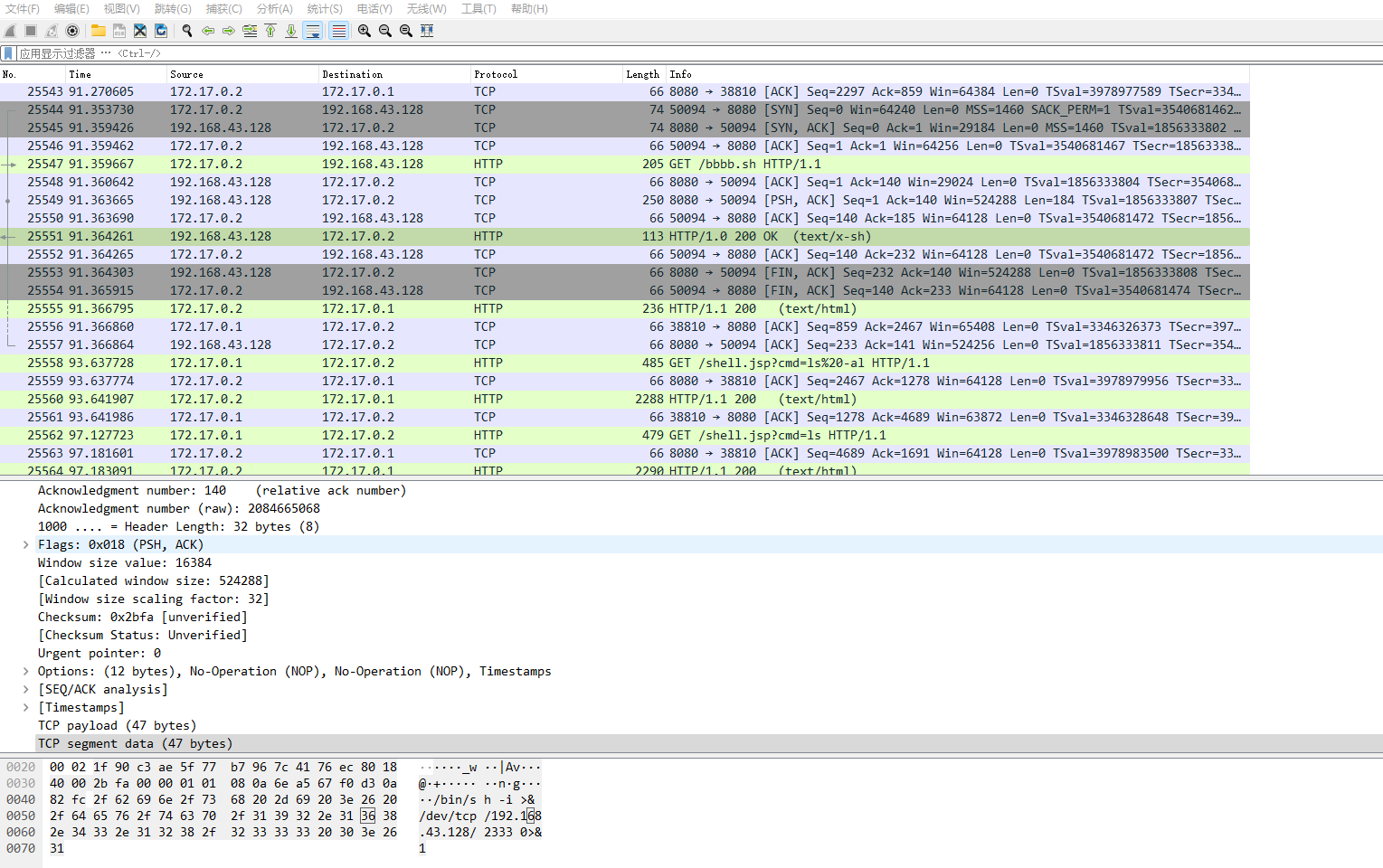Click the start capture shark fin icon

[10, 31]
